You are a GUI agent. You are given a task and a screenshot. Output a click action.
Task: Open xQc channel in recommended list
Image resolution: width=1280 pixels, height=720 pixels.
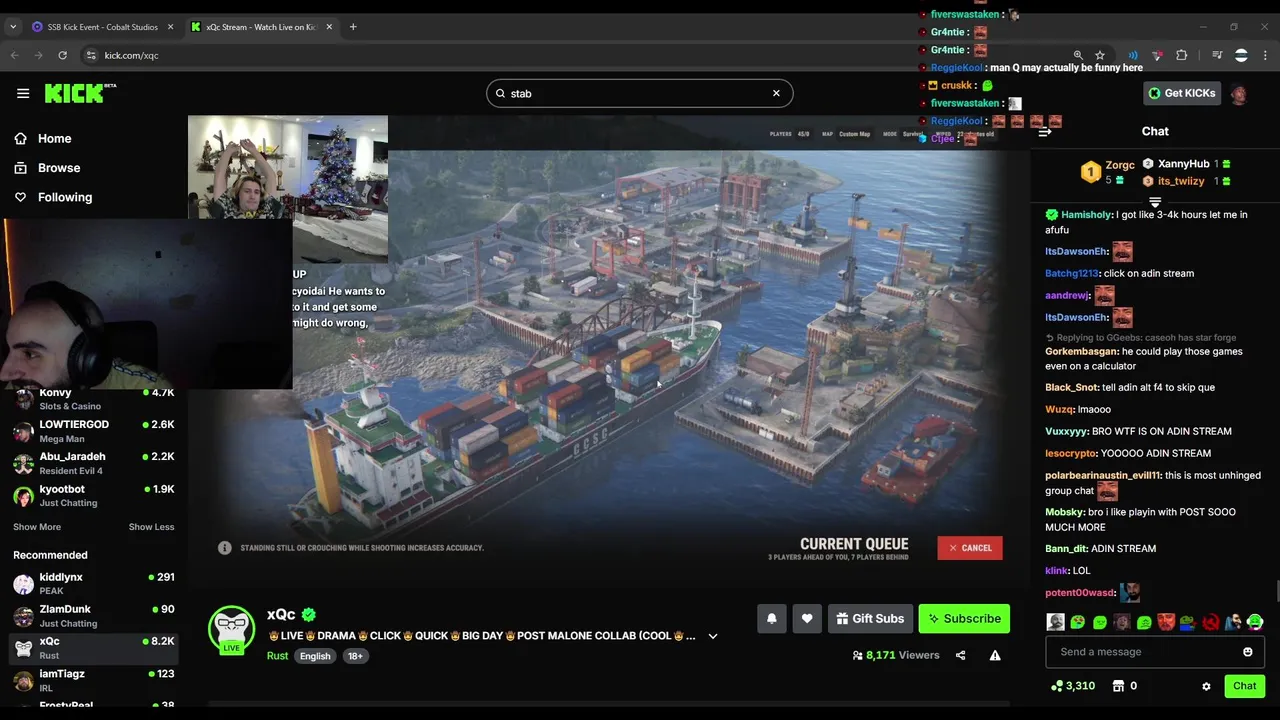pos(93,647)
